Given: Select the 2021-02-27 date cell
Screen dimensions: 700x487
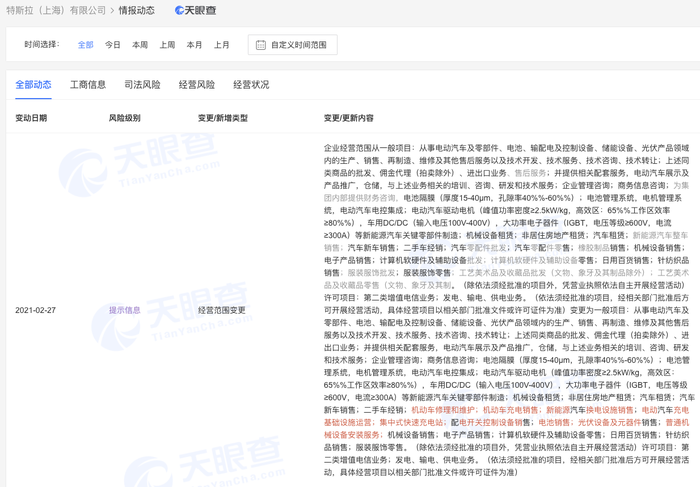Looking at the screenshot, I should coord(35,310).
